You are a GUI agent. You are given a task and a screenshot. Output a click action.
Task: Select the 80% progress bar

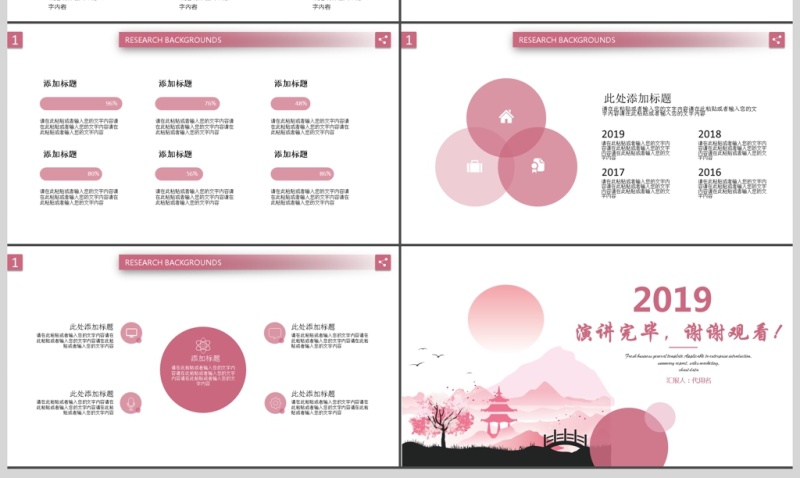[71, 174]
